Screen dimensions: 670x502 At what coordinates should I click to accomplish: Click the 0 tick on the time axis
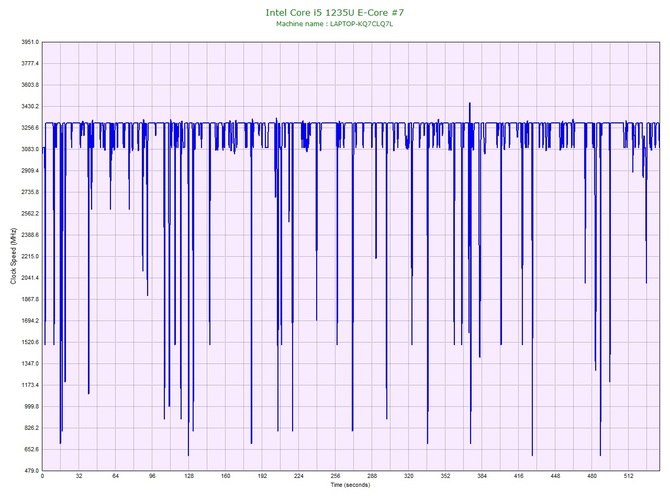(42, 476)
